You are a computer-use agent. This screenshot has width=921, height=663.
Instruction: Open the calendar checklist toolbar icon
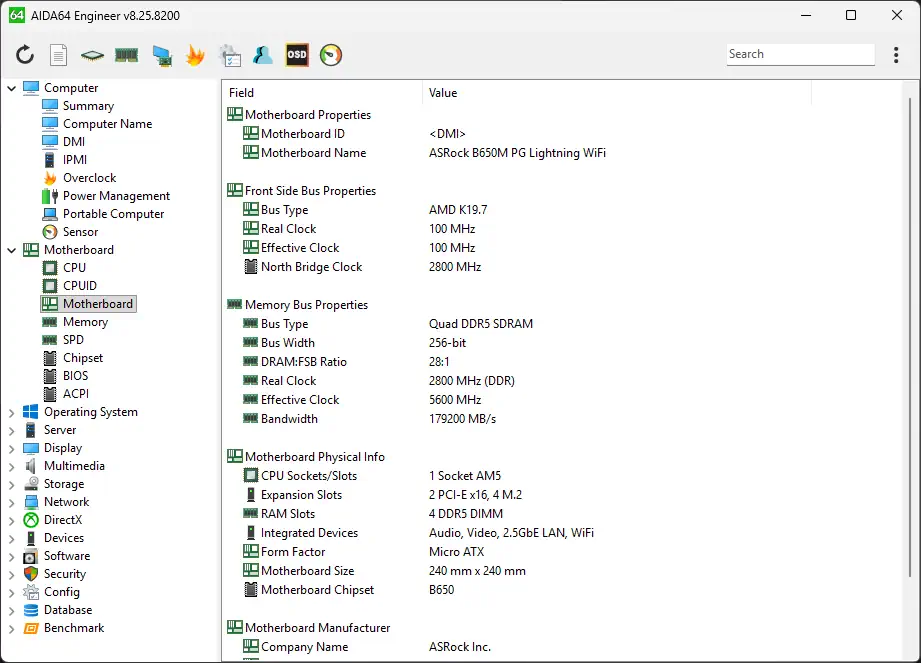point(230,55)
